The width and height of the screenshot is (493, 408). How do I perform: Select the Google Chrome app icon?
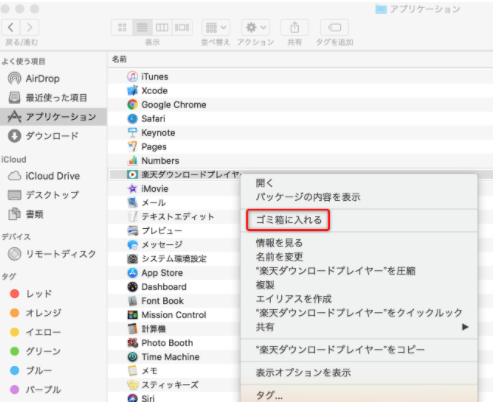pos(132,105)
